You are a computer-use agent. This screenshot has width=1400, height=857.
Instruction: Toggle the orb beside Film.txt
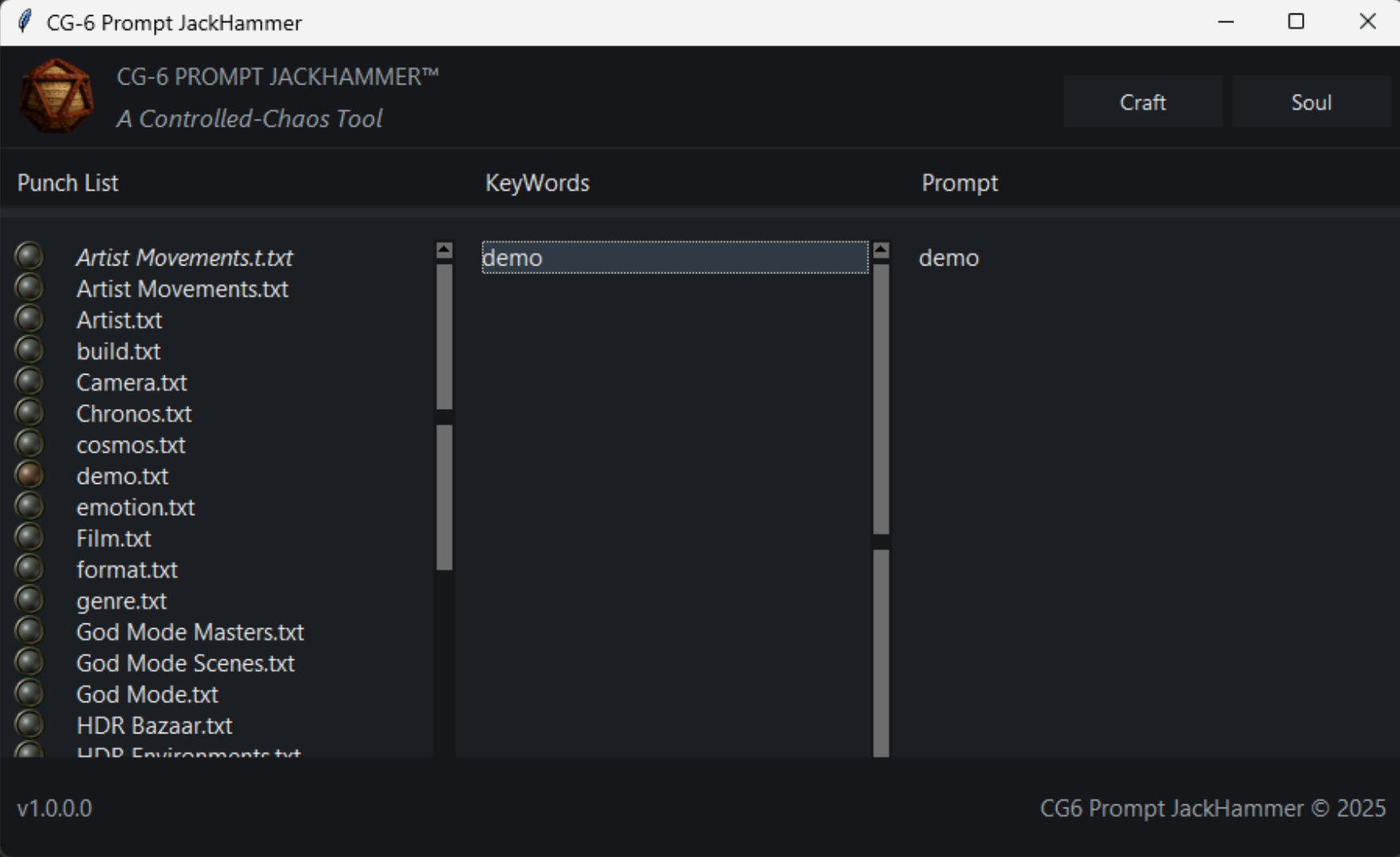pyautogui.click(x=29, y=537)
